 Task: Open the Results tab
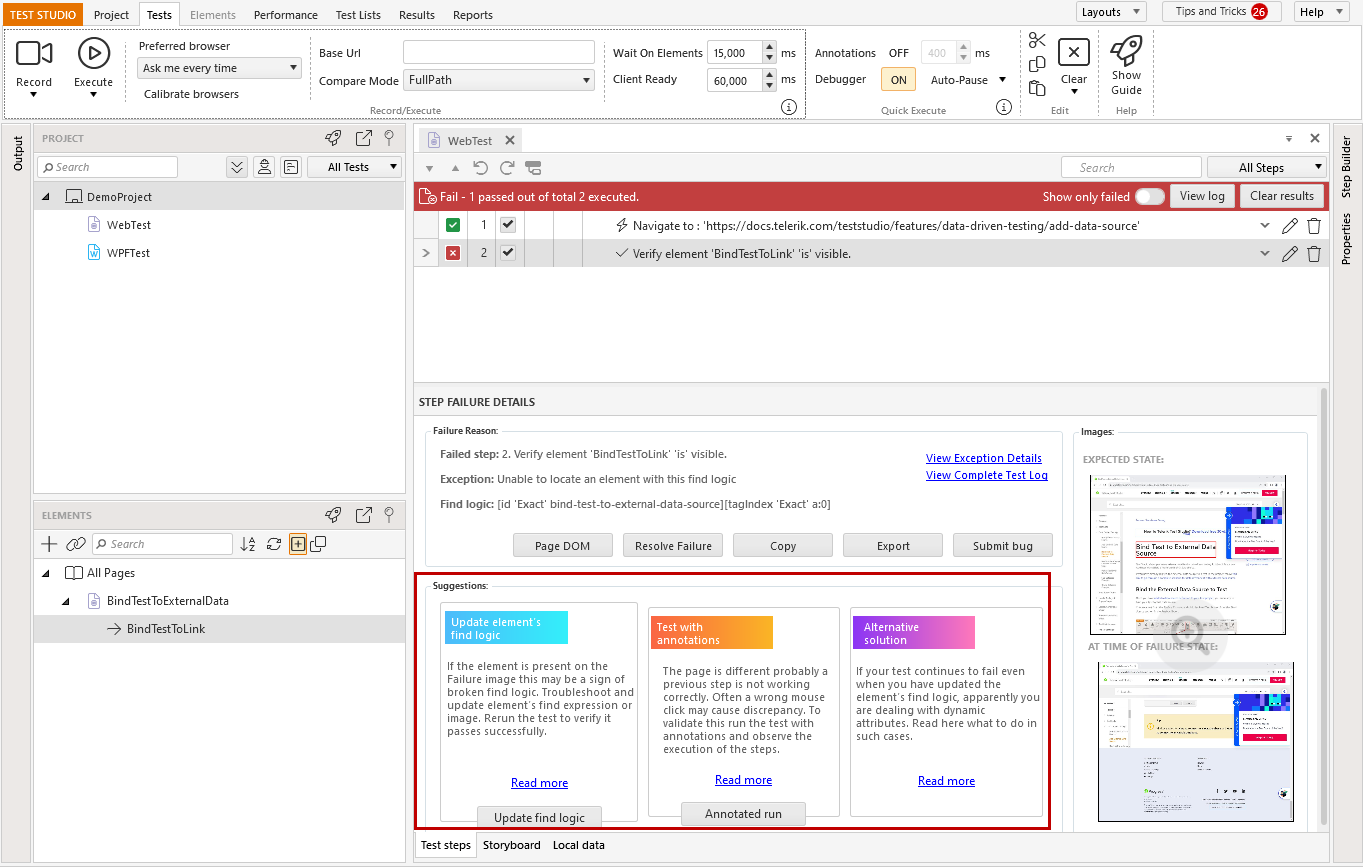pos(416,14)
